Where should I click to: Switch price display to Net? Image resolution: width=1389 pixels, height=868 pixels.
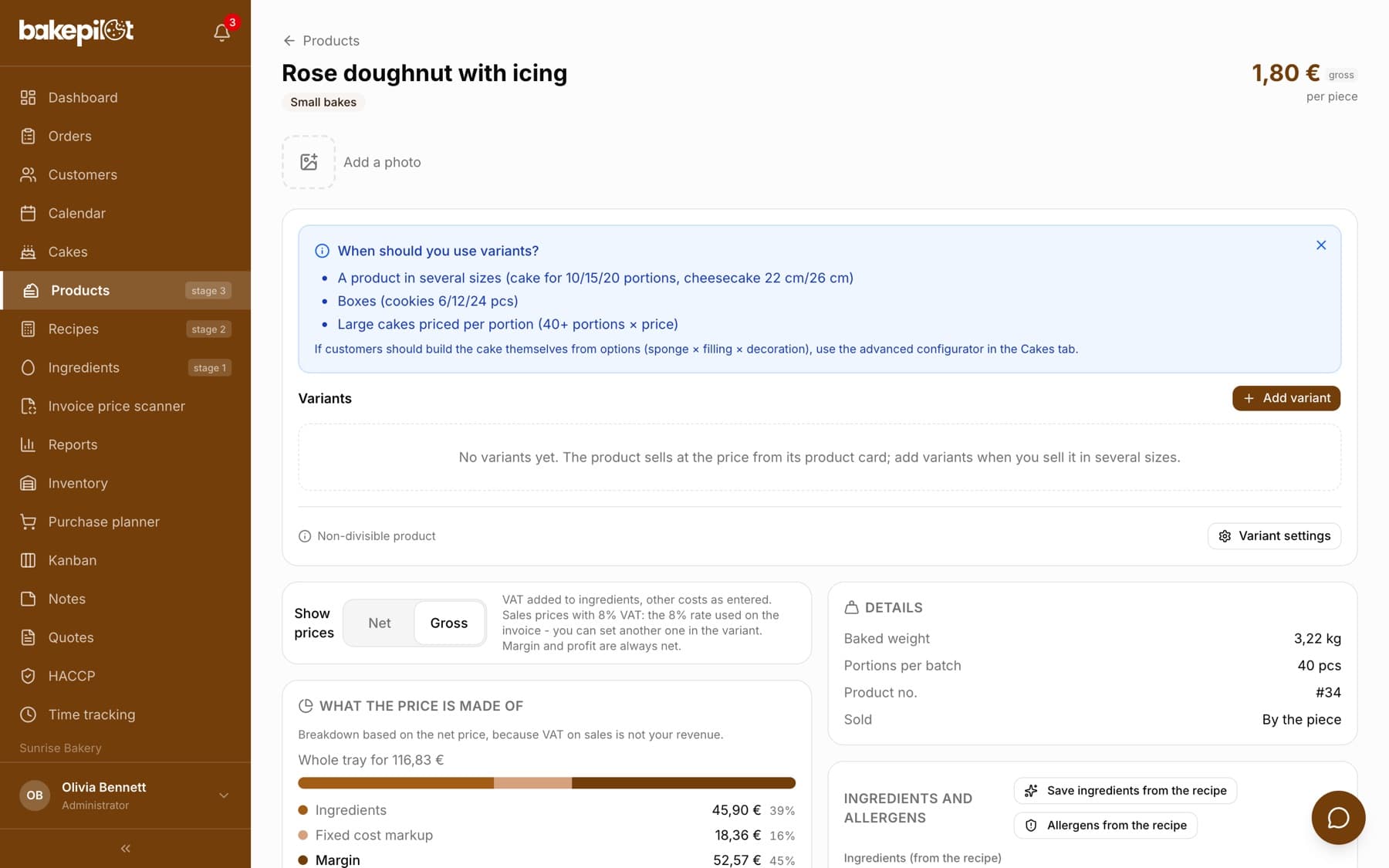[379, 623]
